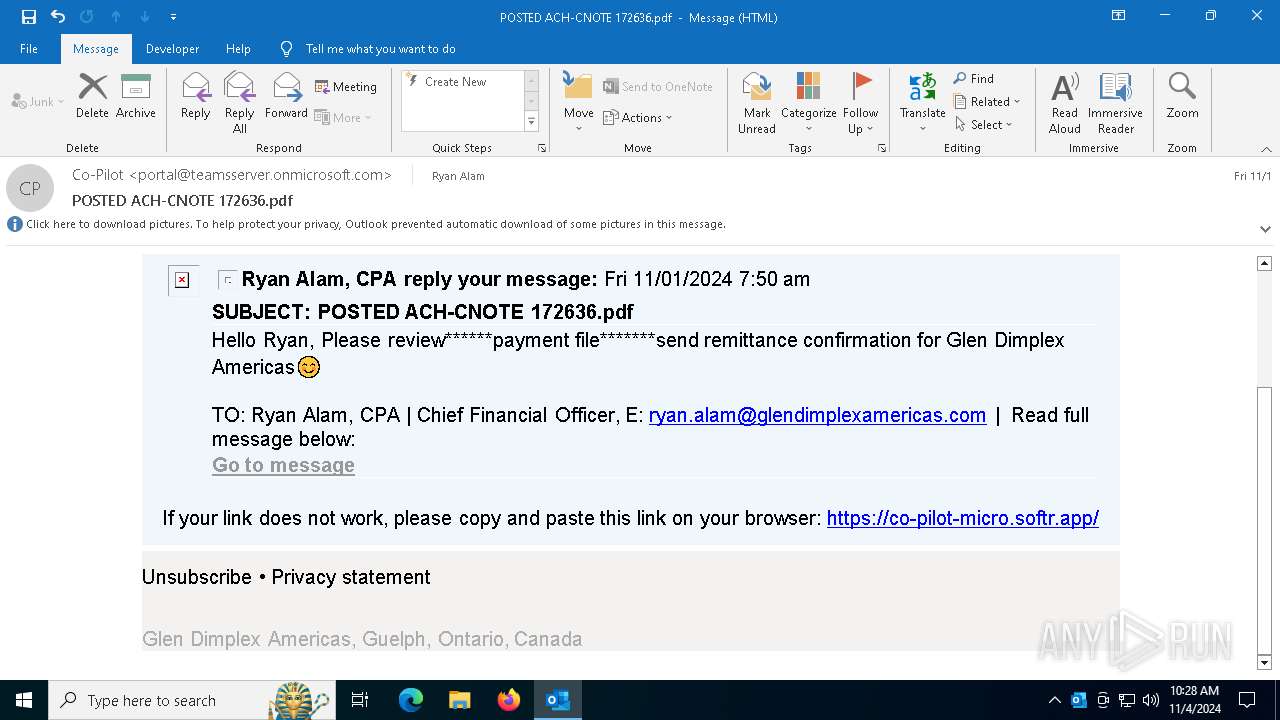Open the Select dropdown
1280x720 pixels.
click(983, 125)
